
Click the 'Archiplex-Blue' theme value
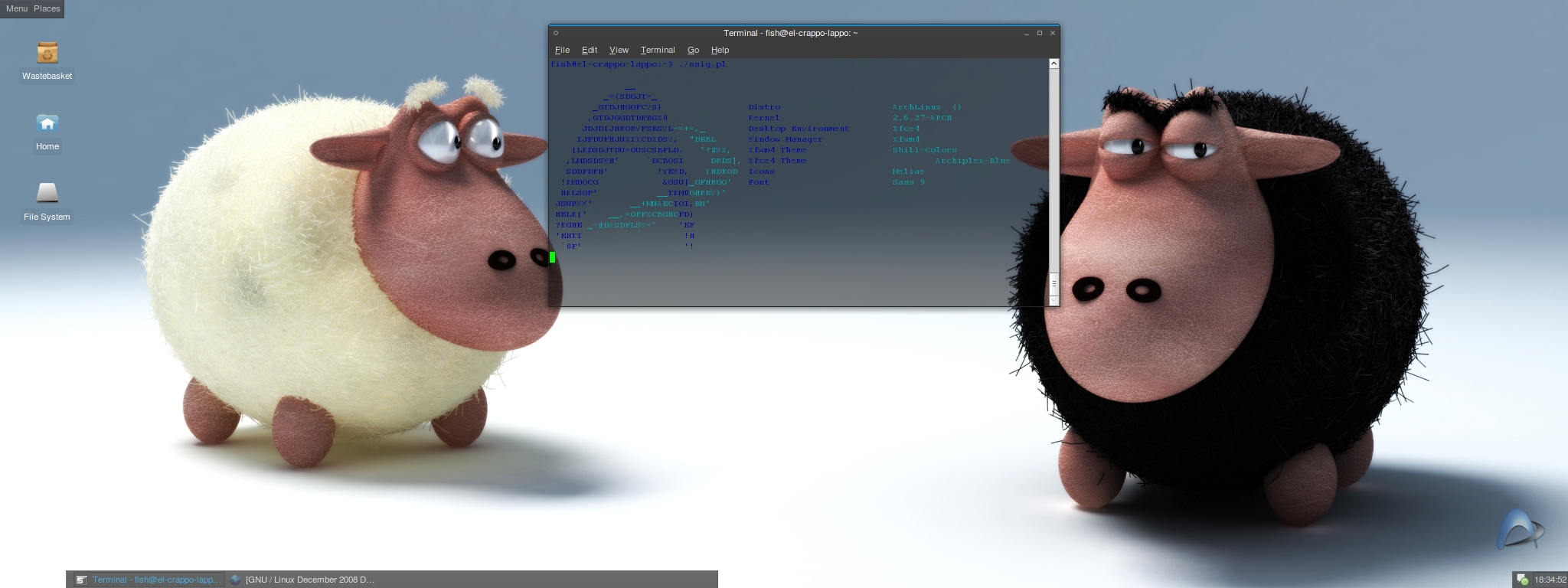tap(972, 161)
